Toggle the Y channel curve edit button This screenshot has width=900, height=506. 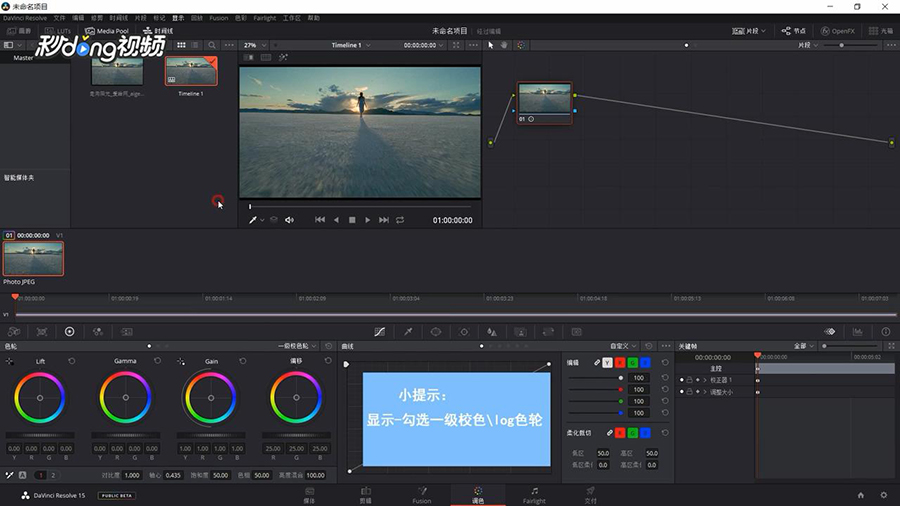[x=607, y=363]
